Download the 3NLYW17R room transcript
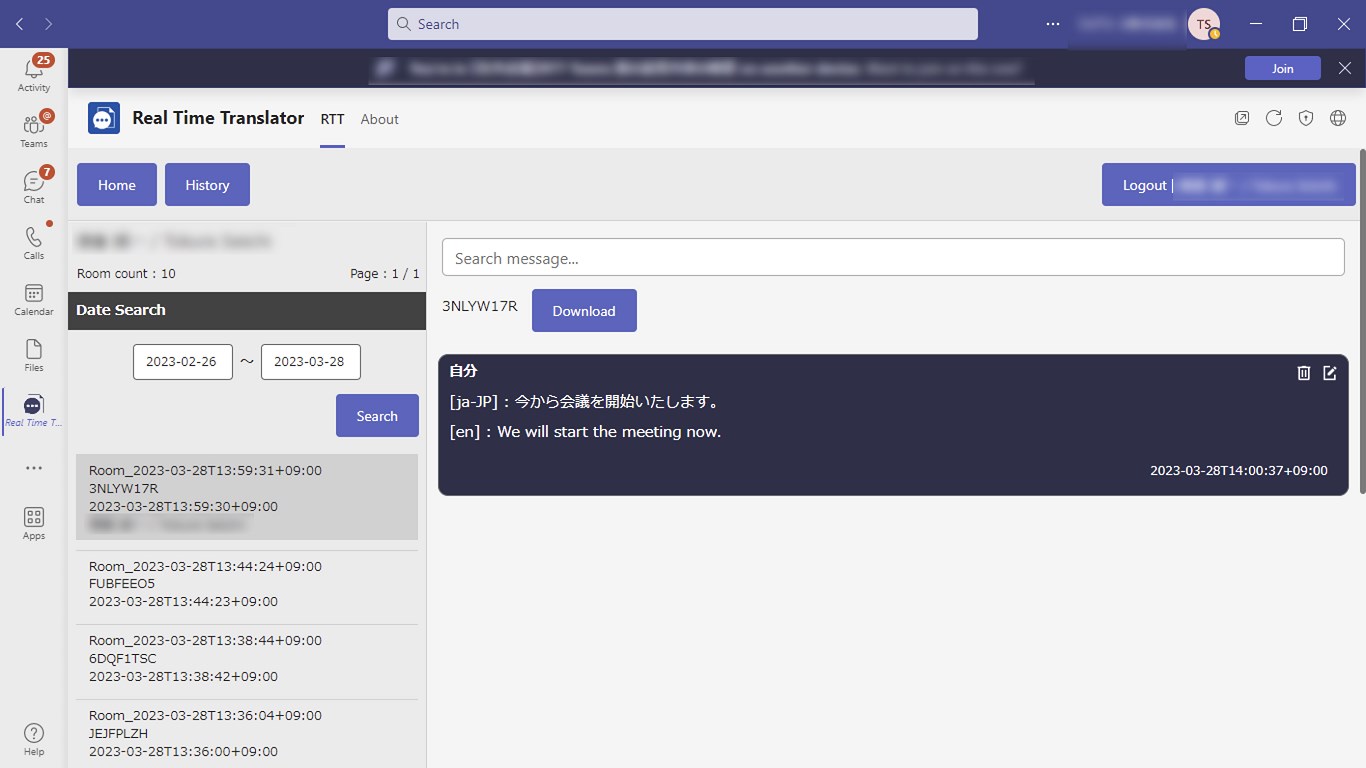Screen dimensions: 1366x768 (x=584, y=311)
